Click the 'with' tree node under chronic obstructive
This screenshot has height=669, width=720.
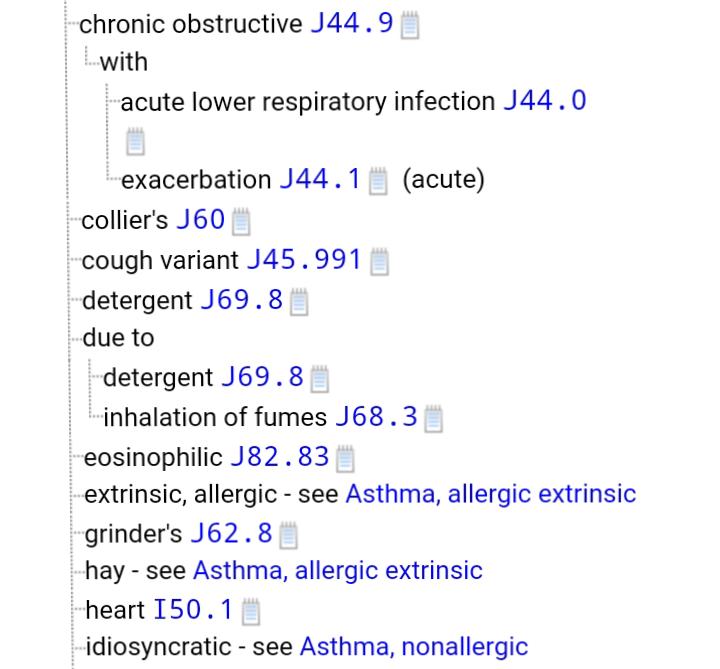coord(123,62)
